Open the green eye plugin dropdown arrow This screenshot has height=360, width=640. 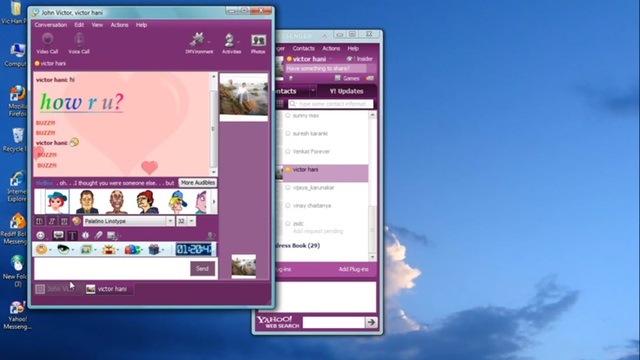[x=72, y=250]
